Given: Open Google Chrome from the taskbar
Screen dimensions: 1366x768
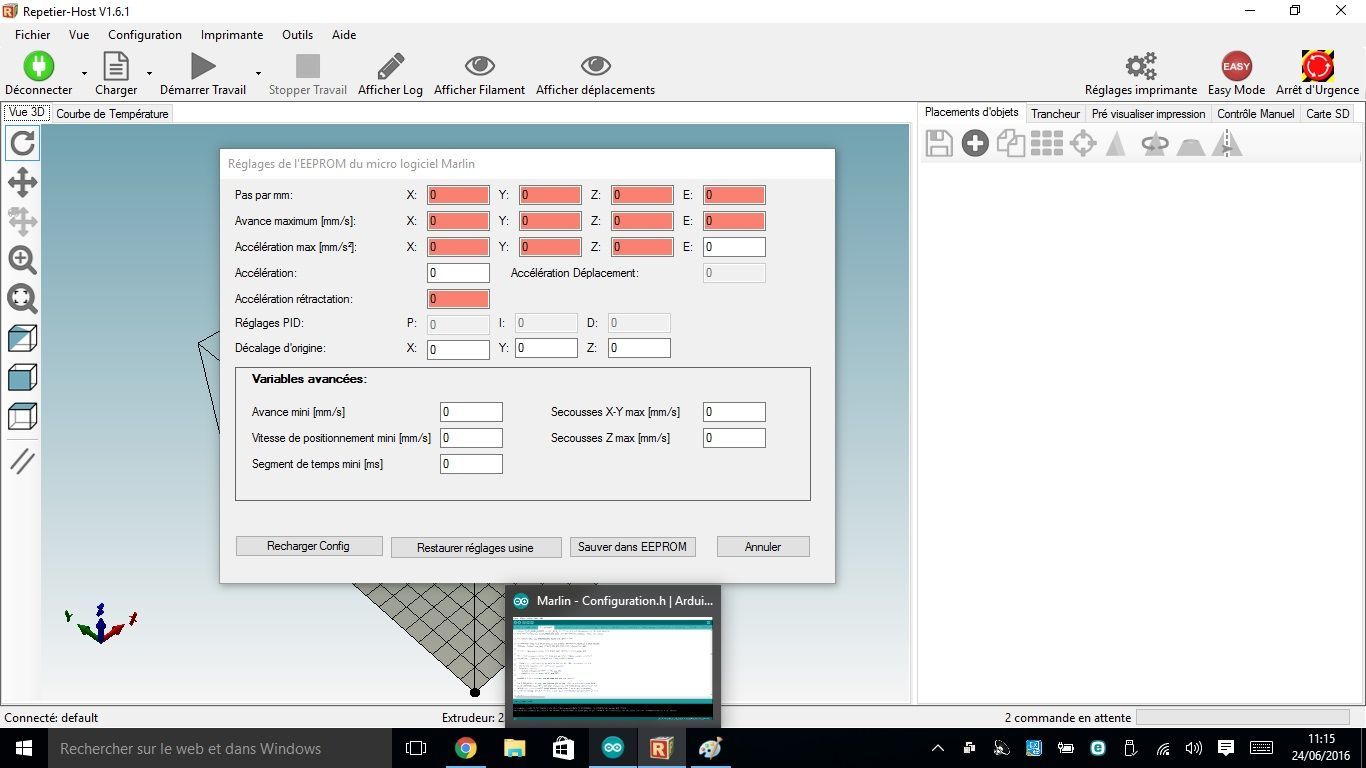Looking at the screenshot, I should click(x=465, y=748).
